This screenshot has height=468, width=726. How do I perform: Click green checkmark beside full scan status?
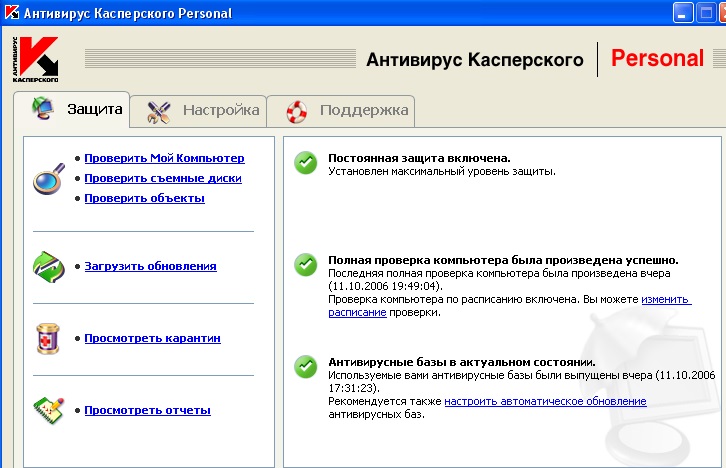tap(305, 265)
